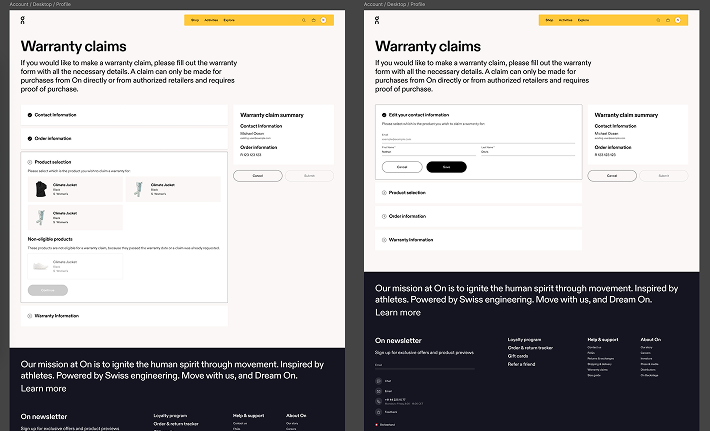The height and width of the screenshot is (431, 710).
Task: Open Loyalty program link in right frame footer
Action: [x=524, y=340]
